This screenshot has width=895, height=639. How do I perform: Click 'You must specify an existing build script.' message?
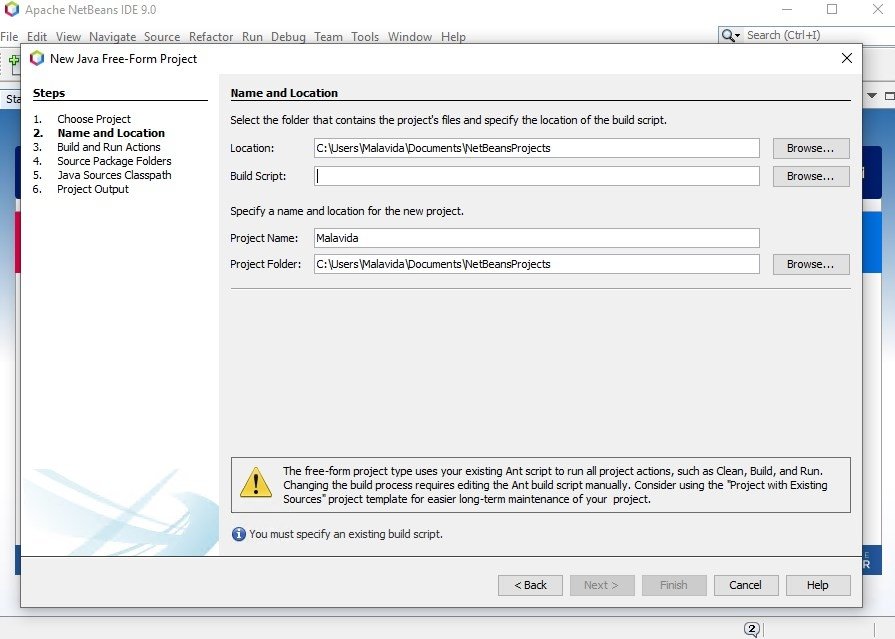point(346,534)
